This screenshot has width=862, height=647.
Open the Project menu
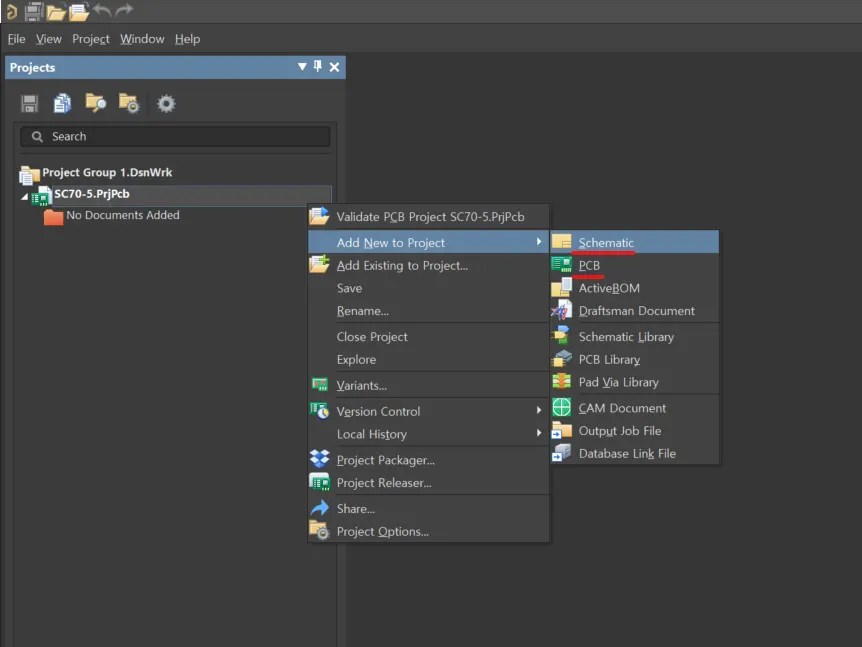point(90,39)
